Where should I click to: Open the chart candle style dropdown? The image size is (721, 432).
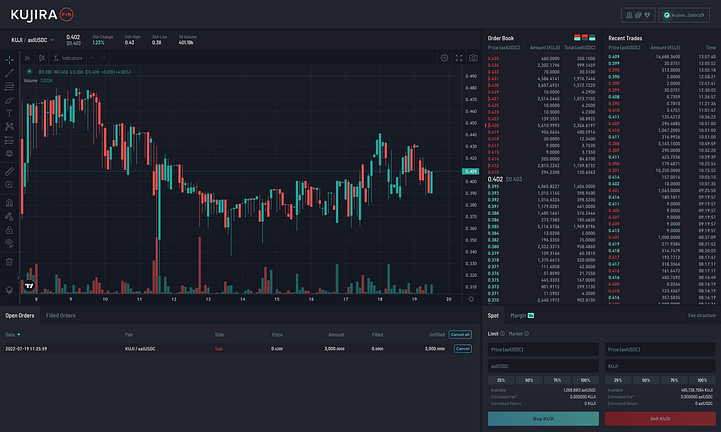click(x=42, y=58)
